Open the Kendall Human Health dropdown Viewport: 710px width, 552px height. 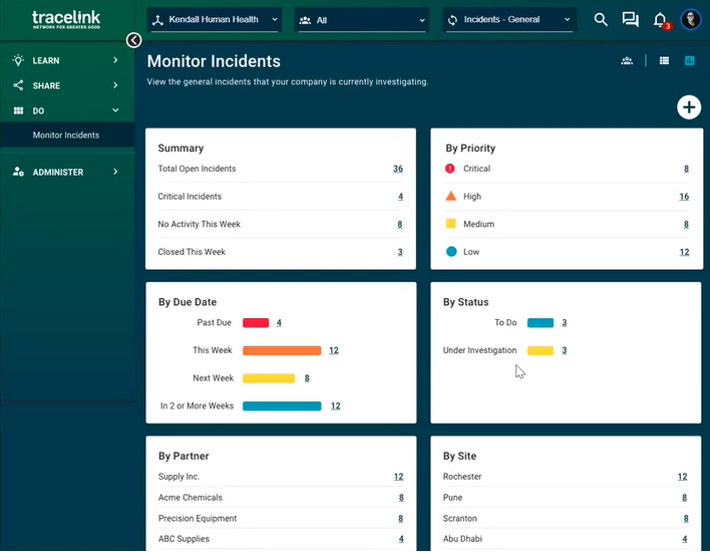pyautogui.click(x=214, y=20)
